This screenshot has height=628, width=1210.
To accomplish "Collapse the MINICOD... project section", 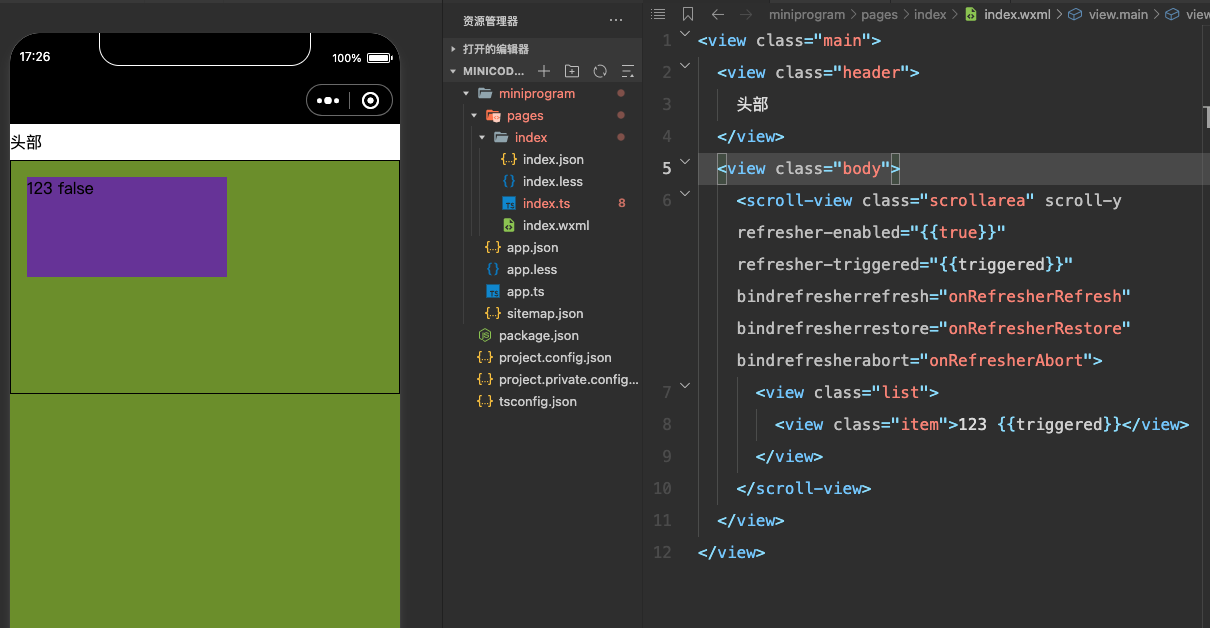I will 453,71.
